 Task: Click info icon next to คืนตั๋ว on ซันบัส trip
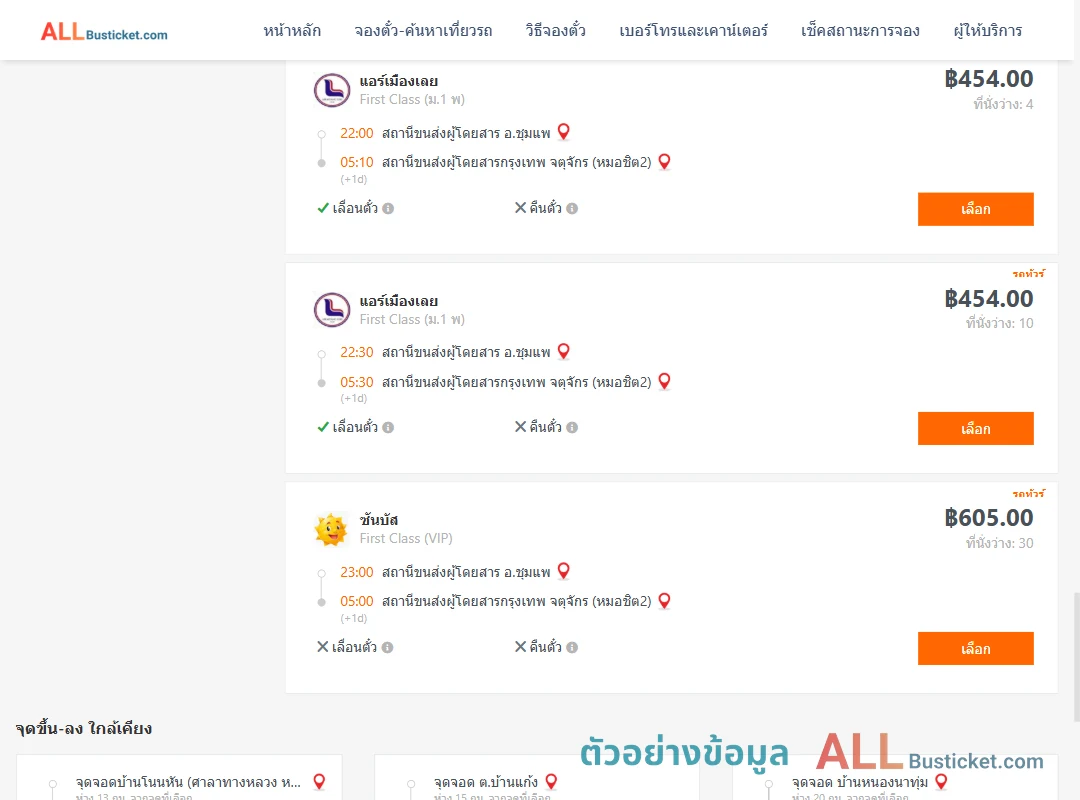[x=572, y=647]
